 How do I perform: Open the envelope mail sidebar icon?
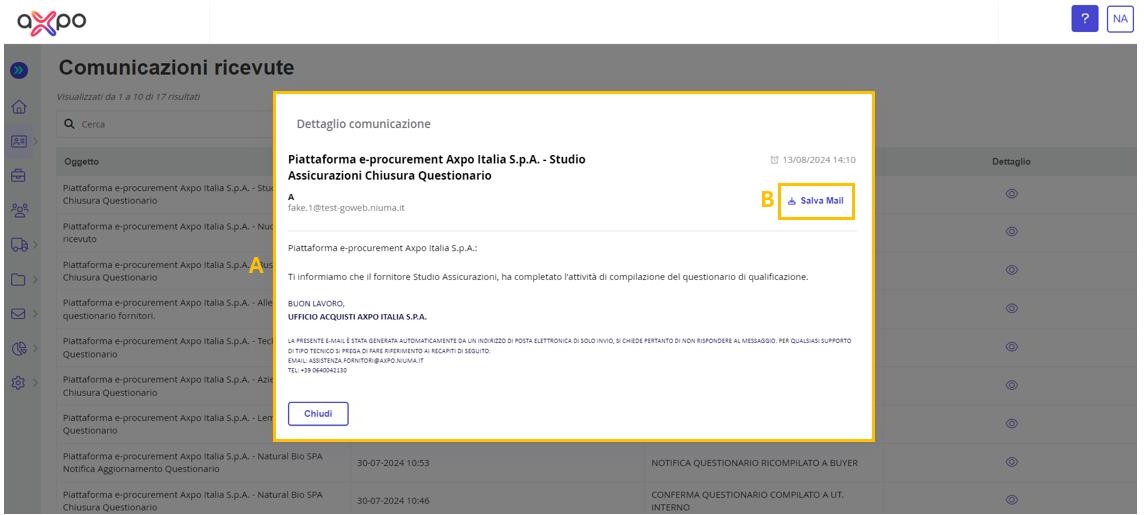click(20, 314)
